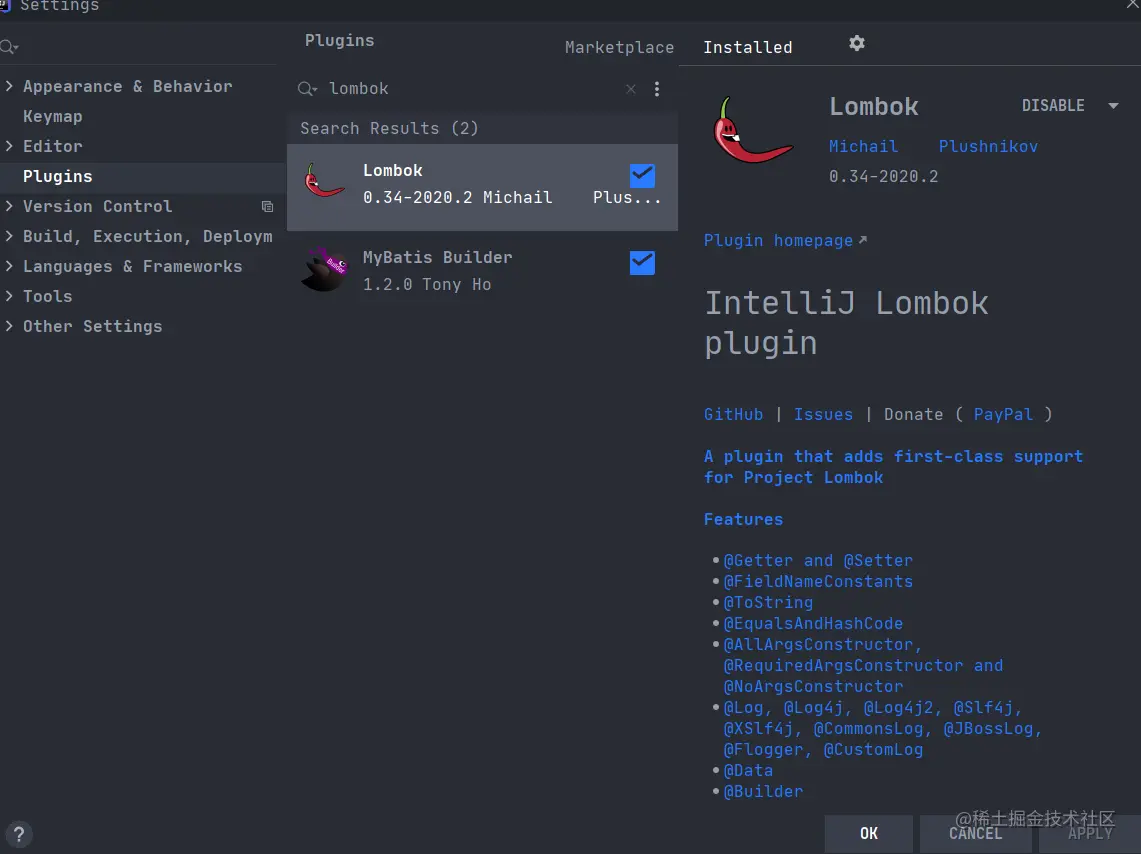Click the Michail author link
The height and width of the screenshot is (854, 1141).
tap(863, 146)
